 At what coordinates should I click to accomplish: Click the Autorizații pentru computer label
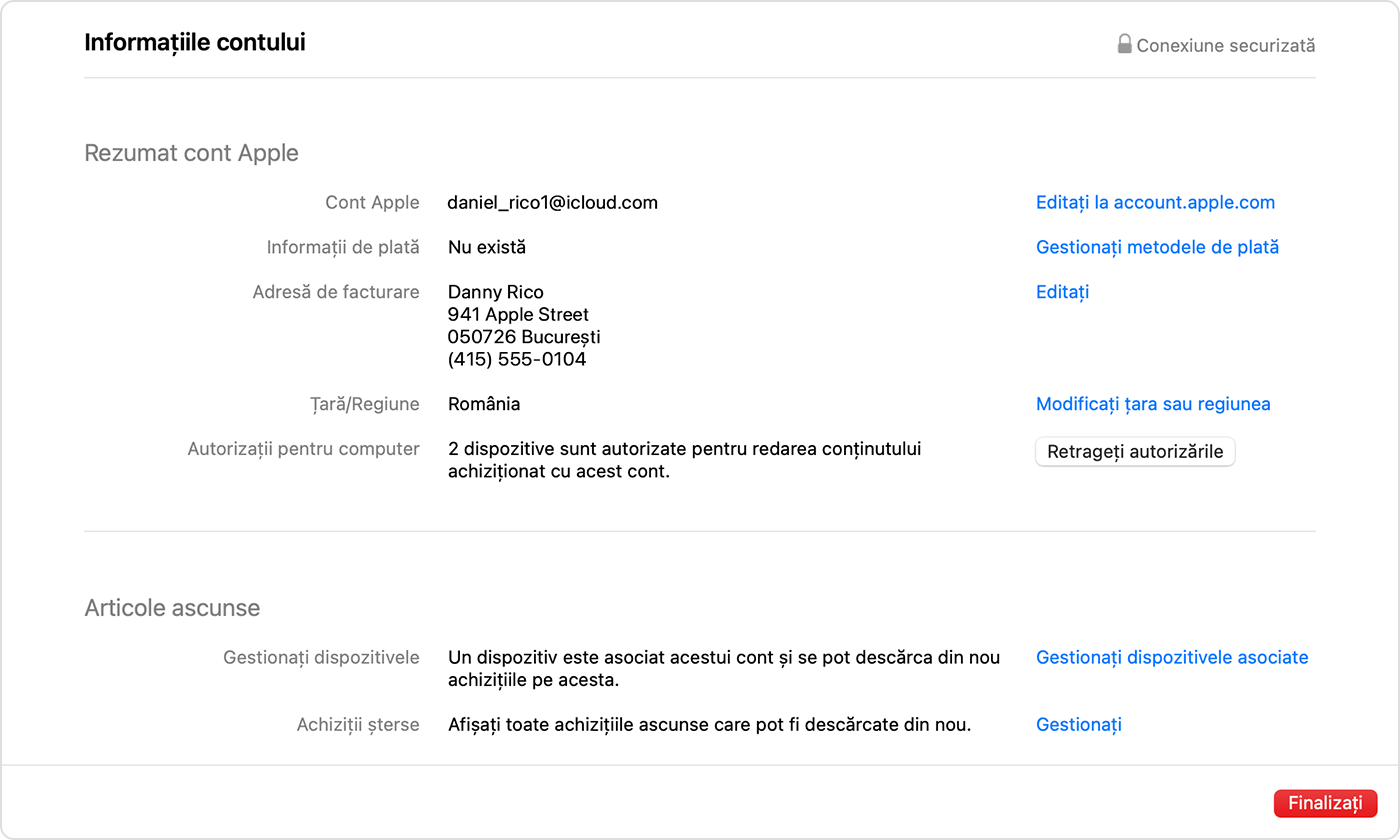click(x=304, y=449)
